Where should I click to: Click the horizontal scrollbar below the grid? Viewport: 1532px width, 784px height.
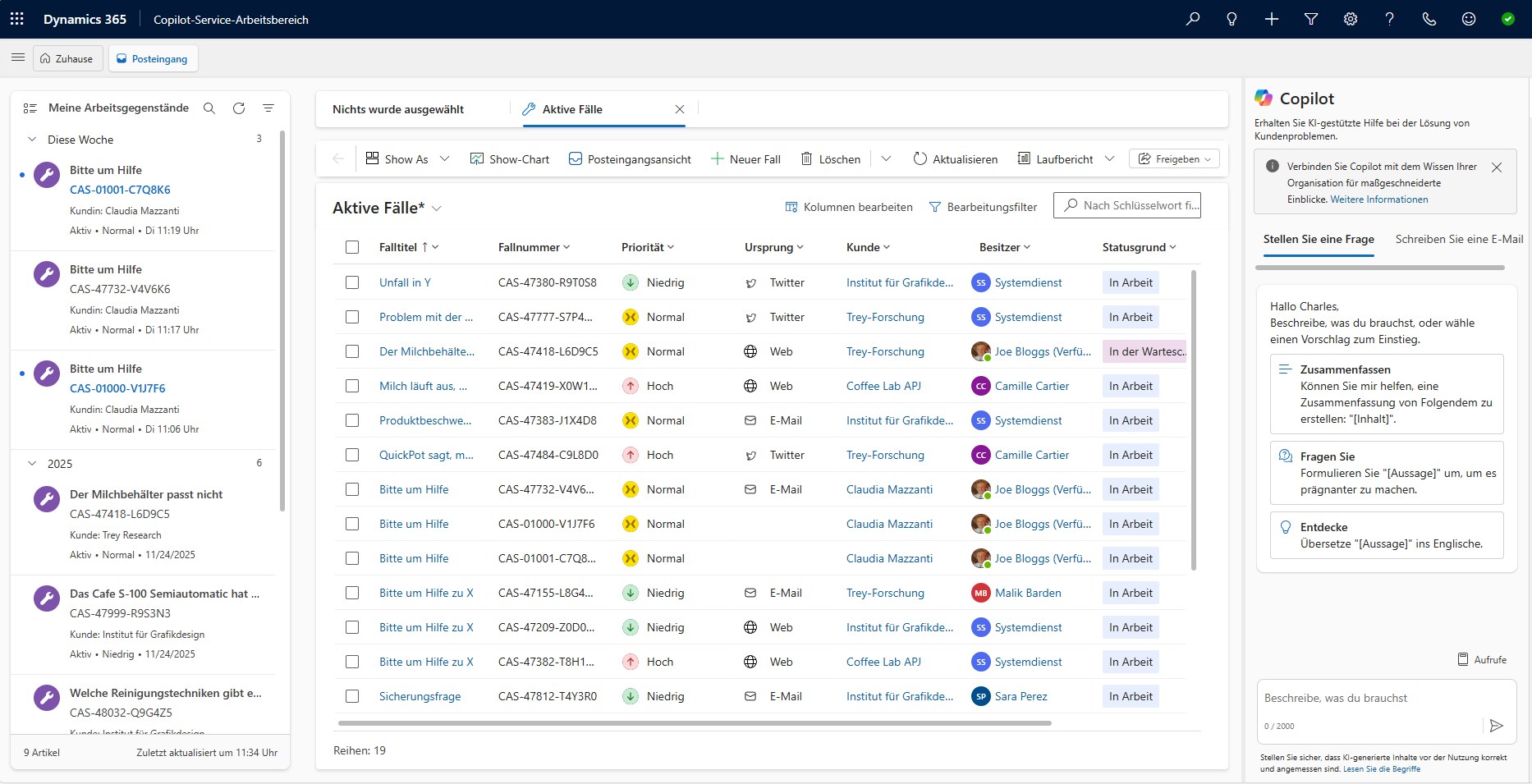click(x=695, y=723)
